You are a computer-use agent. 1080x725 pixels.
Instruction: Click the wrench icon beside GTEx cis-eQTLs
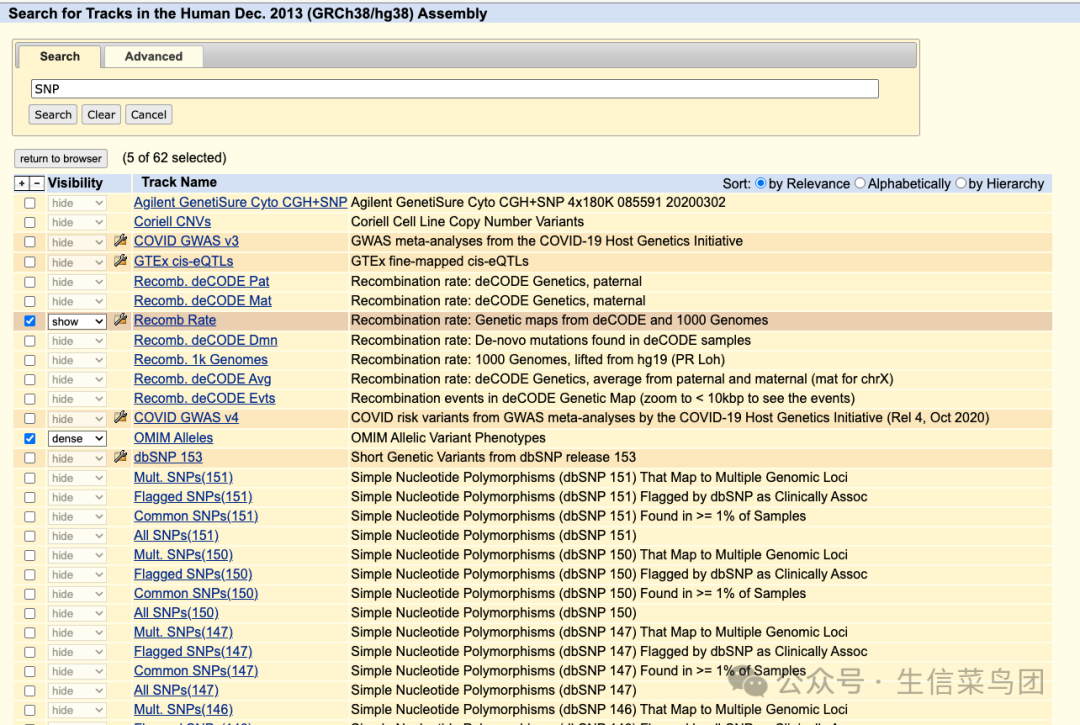(121, 261)
